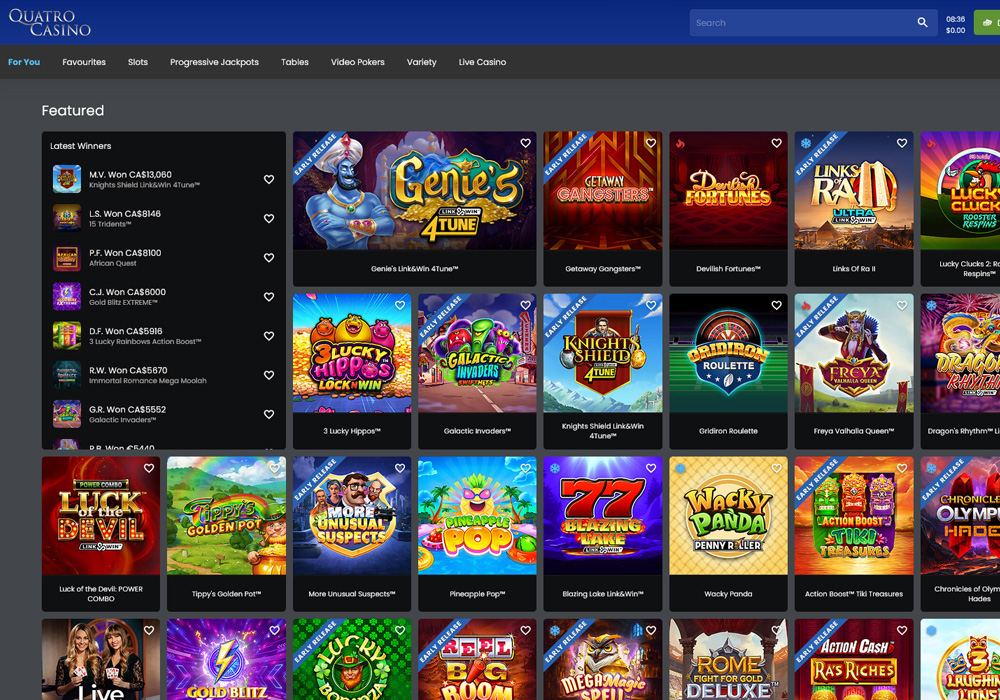This screenshot has height=700, width=1000.
Task: Heart the Action Boost Tiki Treasures tile
Action: pos(902,468)
